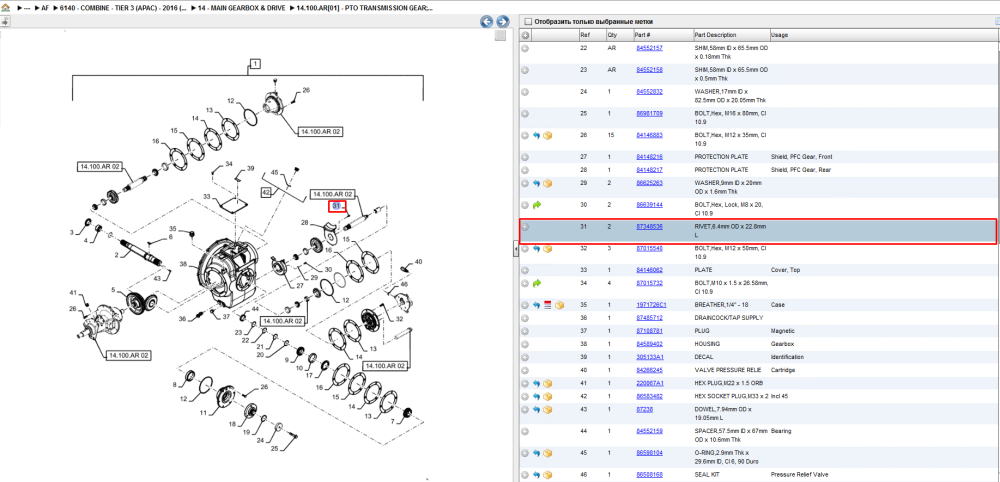Click the pin icon above the diagram
The height and width of the screenshot is (482, 1000).
point(5,22)
